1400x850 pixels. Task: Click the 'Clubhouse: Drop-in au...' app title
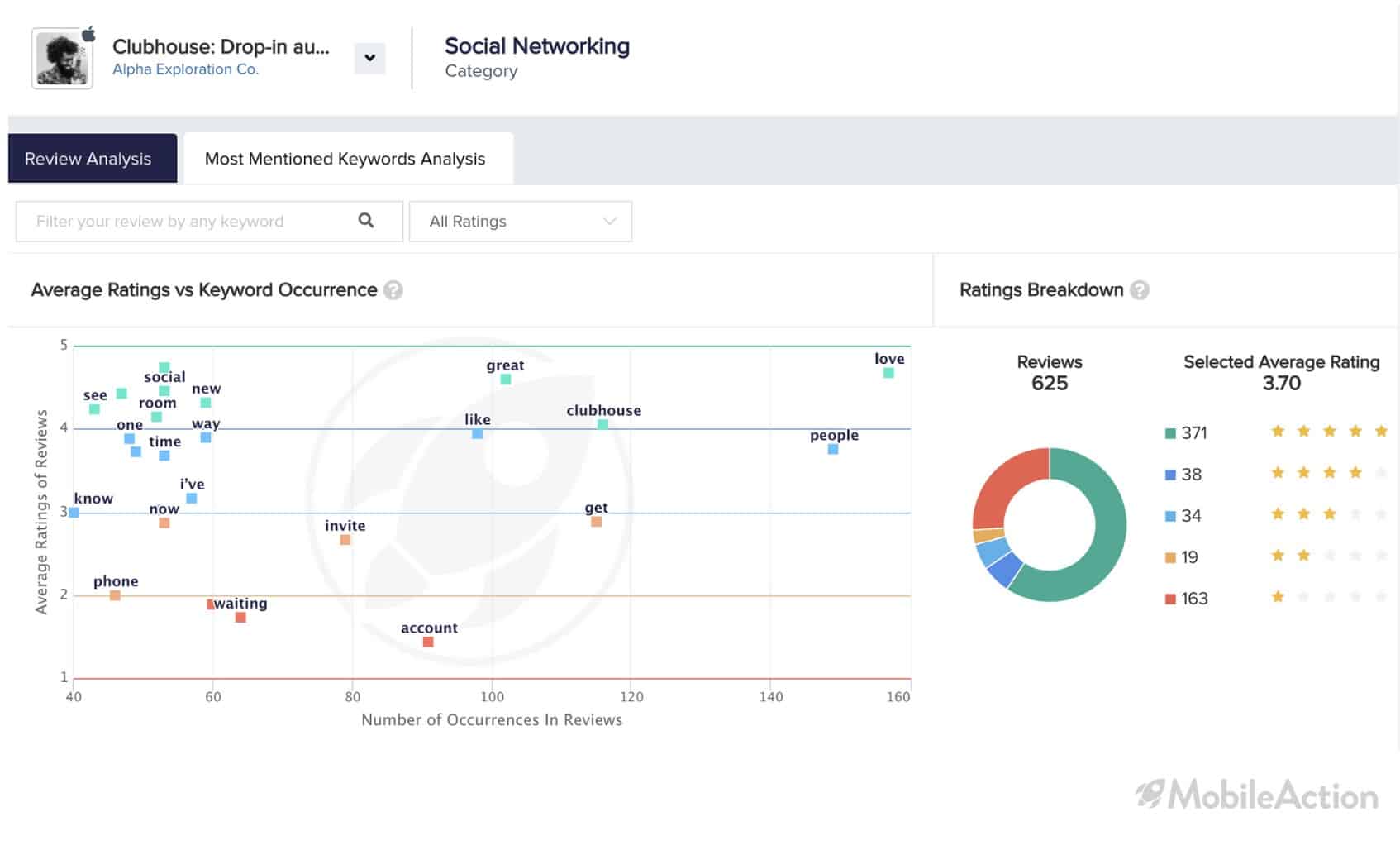[221, 46]
